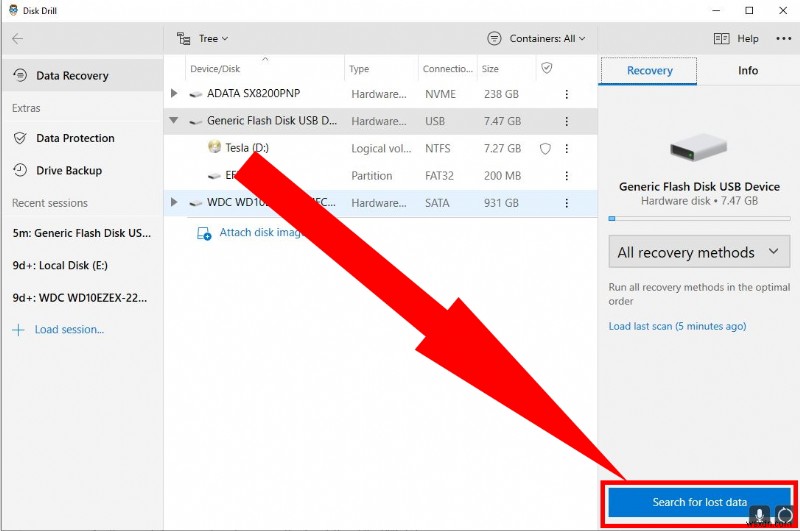800x531 pixels.
Task: Click Search for lost data button
Action: pos(698,502)
